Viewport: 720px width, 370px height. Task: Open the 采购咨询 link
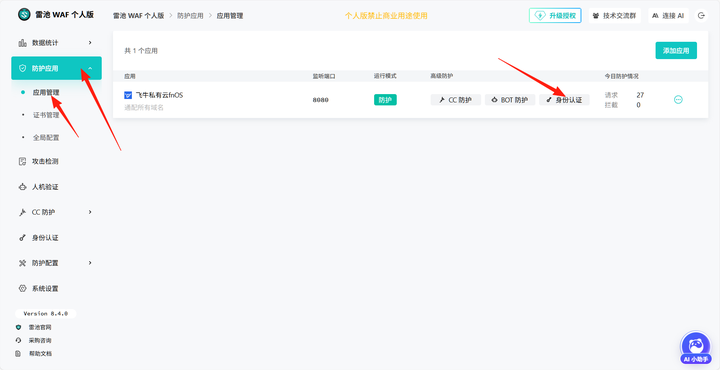(x=40, y=341)
